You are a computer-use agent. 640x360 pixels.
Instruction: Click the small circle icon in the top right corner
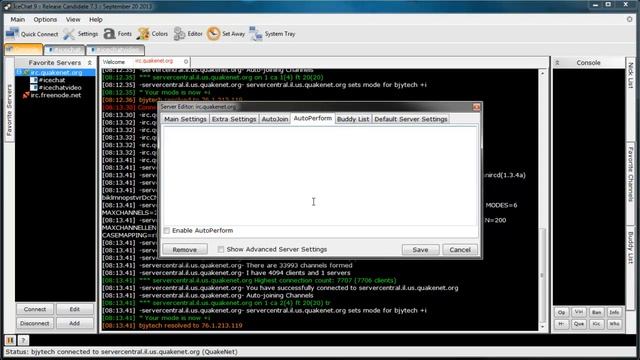(x=629, y=19)
